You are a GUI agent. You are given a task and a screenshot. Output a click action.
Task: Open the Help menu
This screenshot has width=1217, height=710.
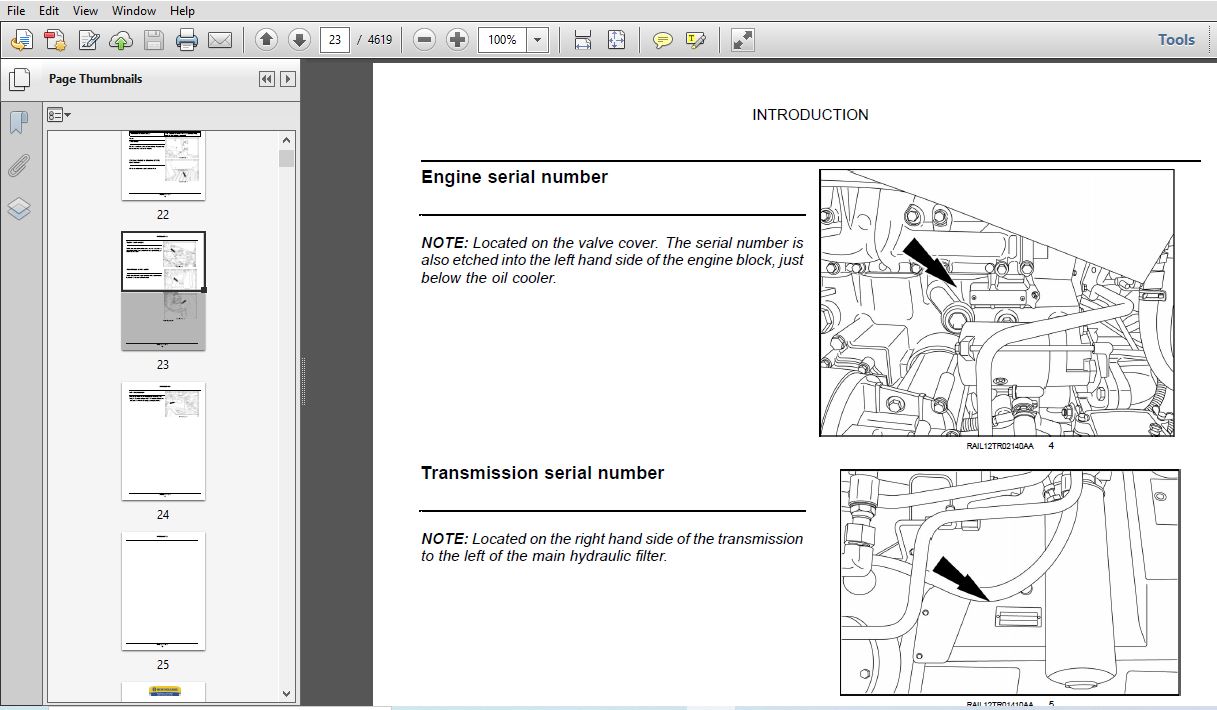click(182, 10)
